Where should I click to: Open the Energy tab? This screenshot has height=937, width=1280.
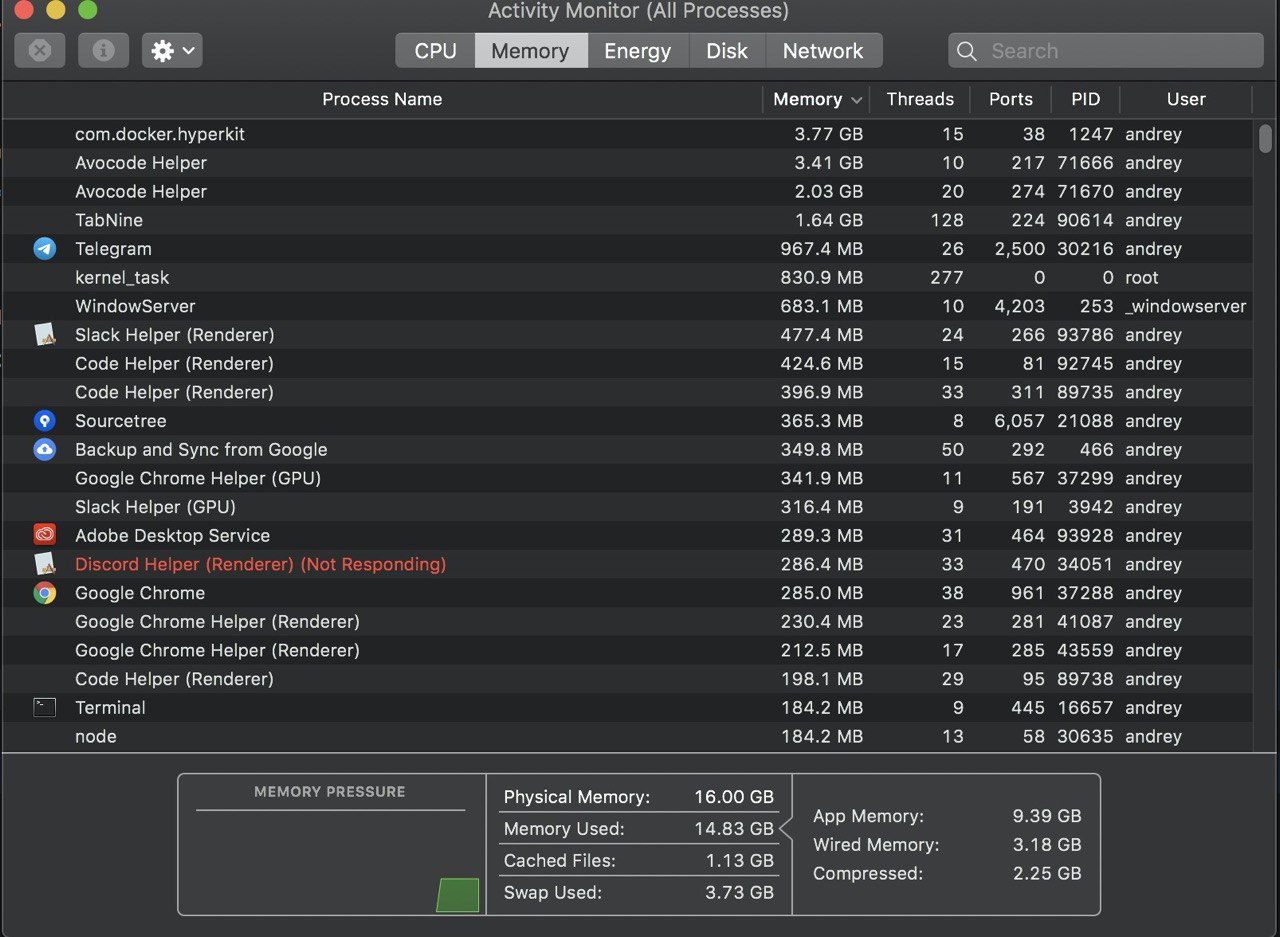click(637, 51)
